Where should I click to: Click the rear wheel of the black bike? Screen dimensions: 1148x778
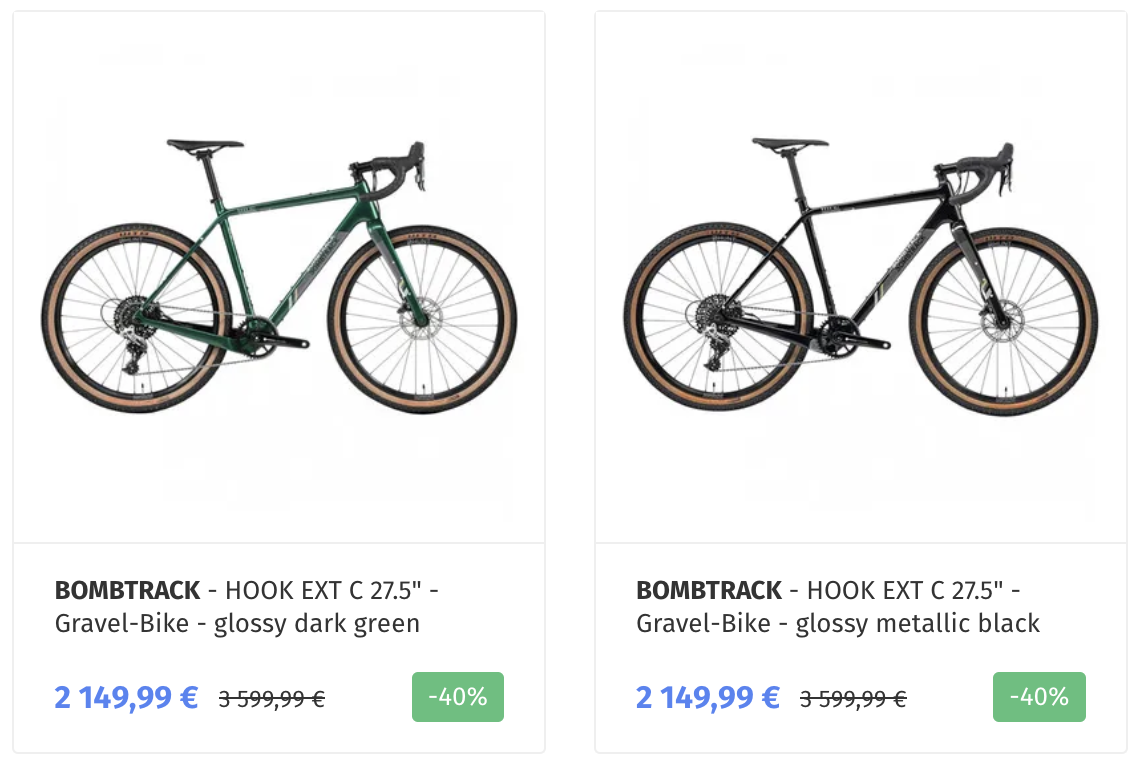pos(718,319)
